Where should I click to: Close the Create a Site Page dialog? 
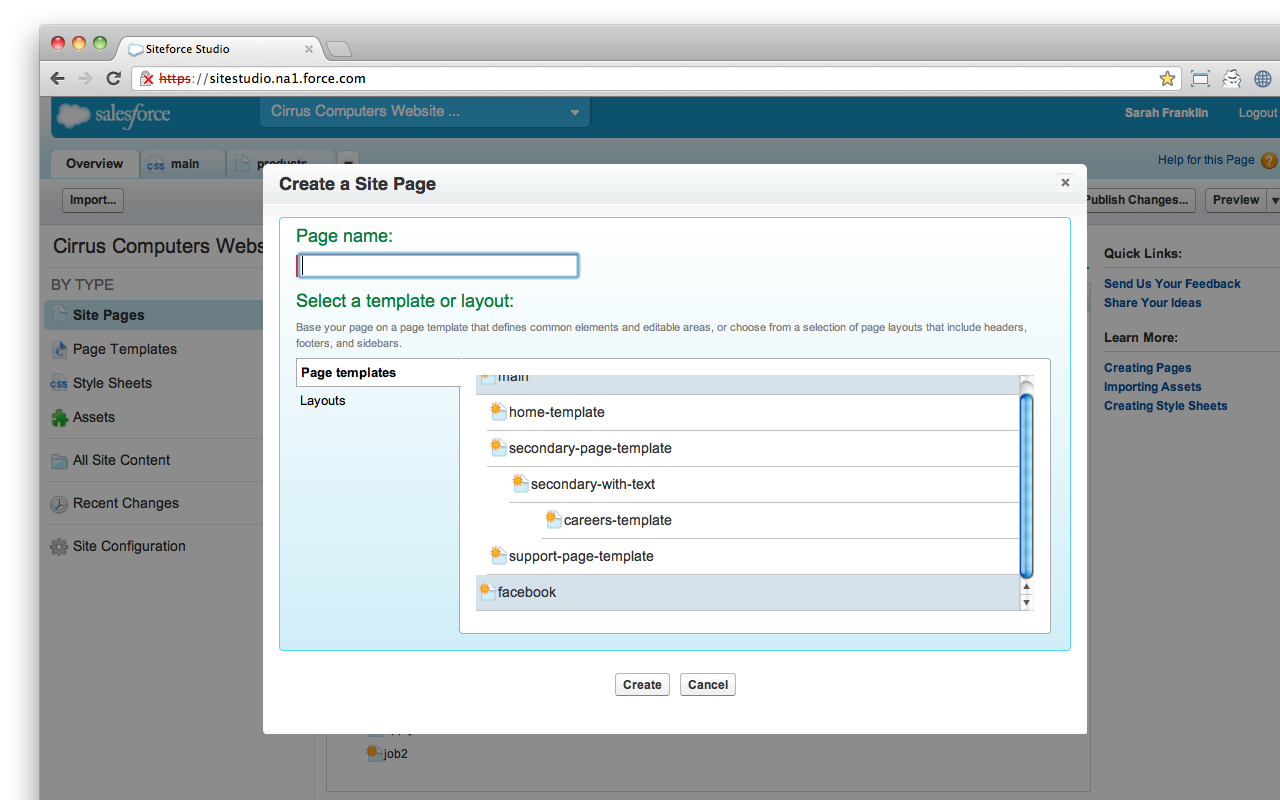pyautogui.click(x=1065, y=182)
